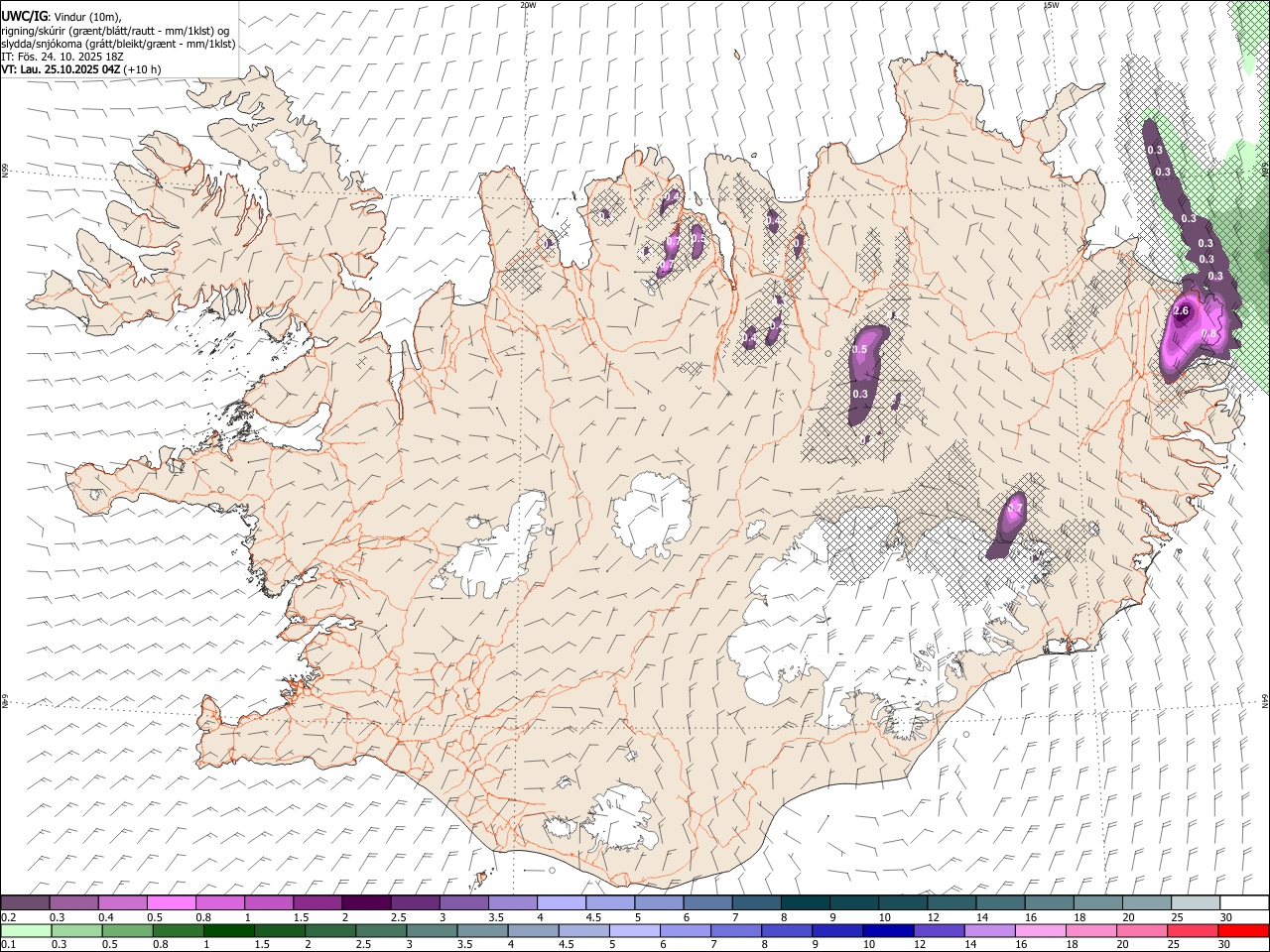This screenshot has height=952, width=1270.
Task: Click the "(+10 h)" forecast offset text
Action: pos(143,69)
